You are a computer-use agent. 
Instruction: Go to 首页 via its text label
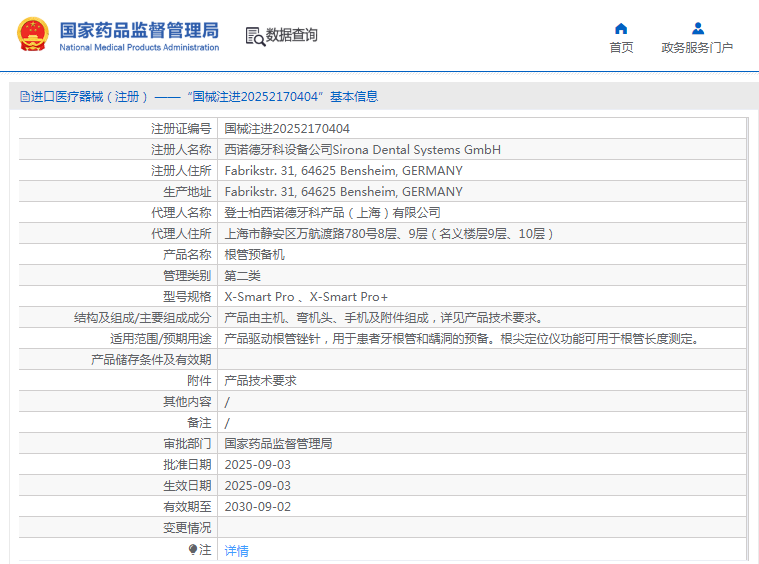click(621, 48)
